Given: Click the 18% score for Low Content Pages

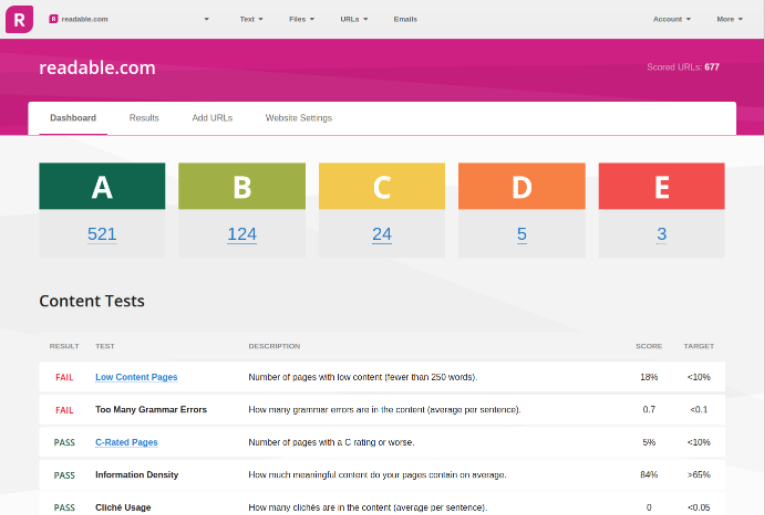Looking at the screenshot, I should coord(649,377).
